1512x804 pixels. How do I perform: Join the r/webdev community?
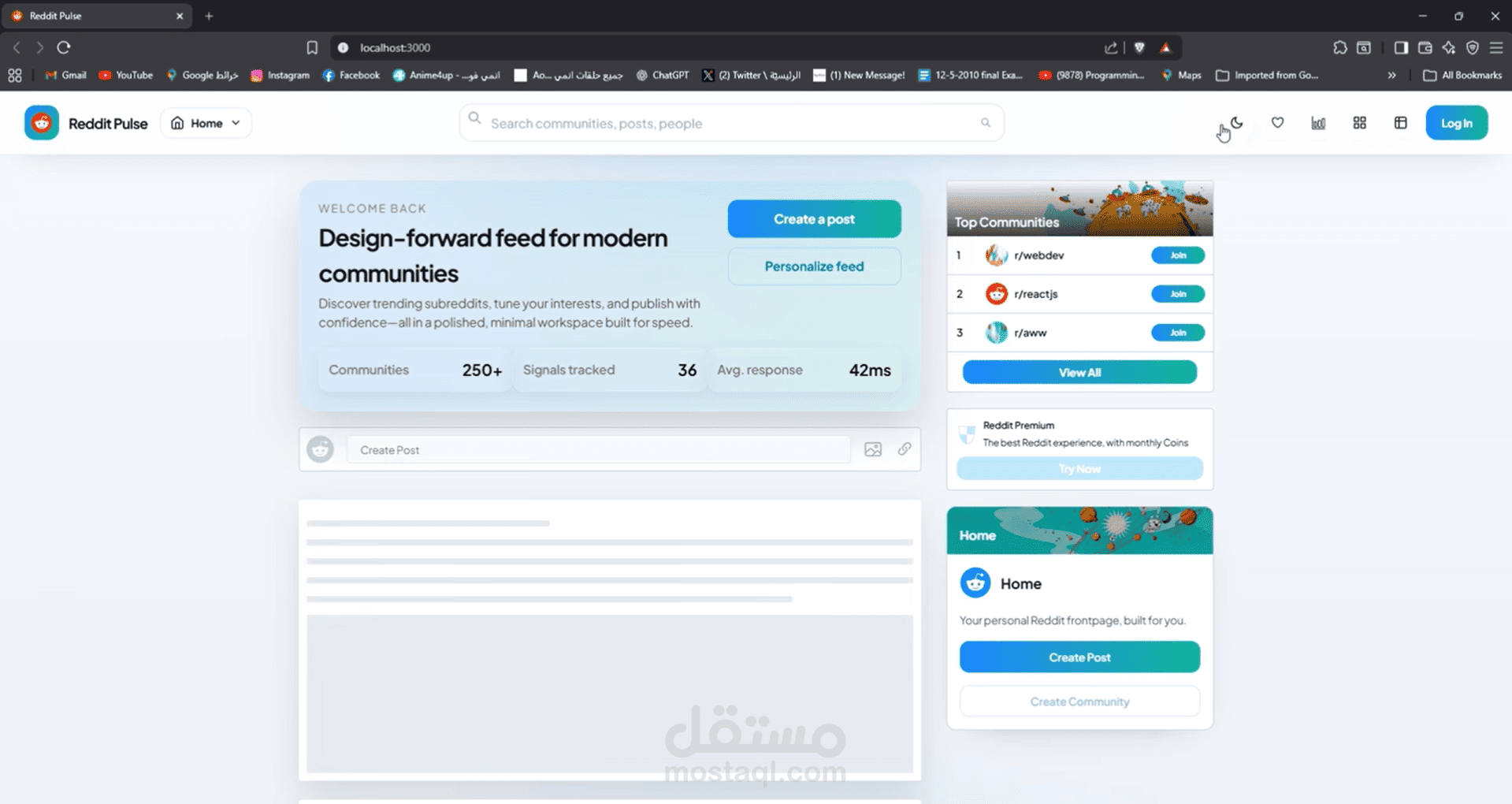1178,255
